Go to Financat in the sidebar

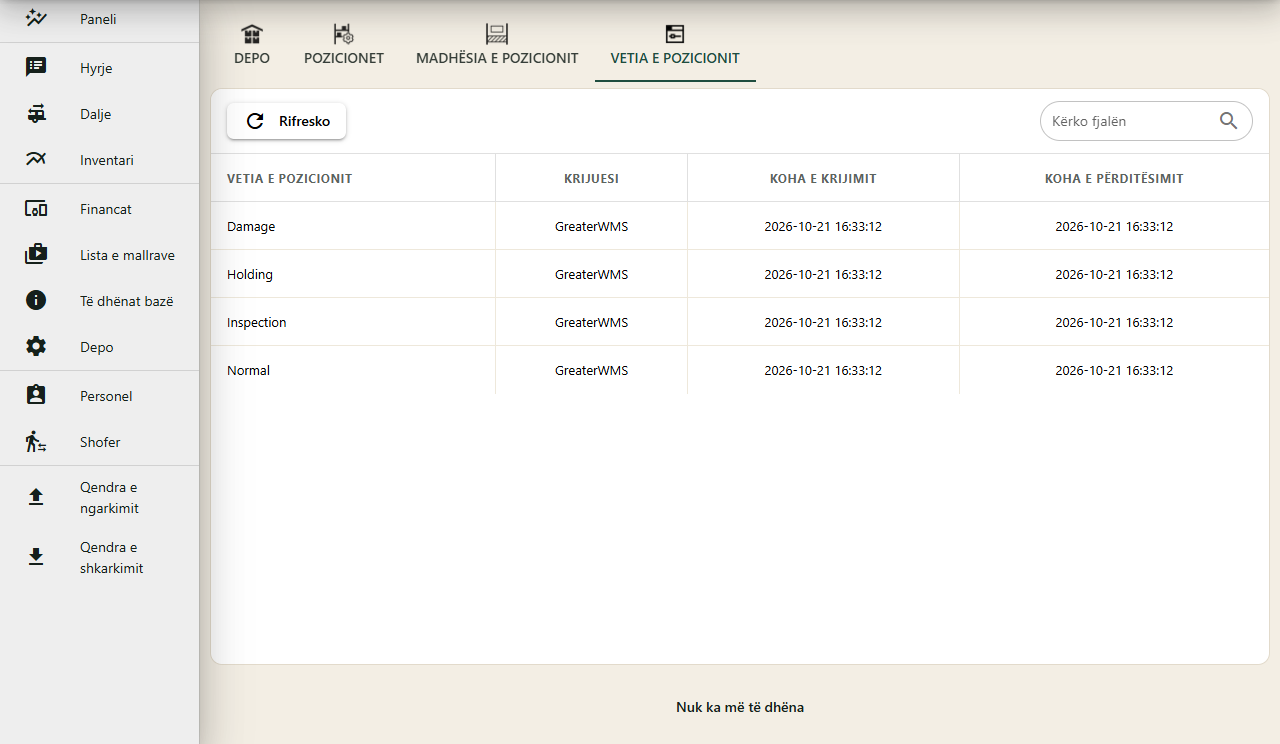tap(99, 209)
